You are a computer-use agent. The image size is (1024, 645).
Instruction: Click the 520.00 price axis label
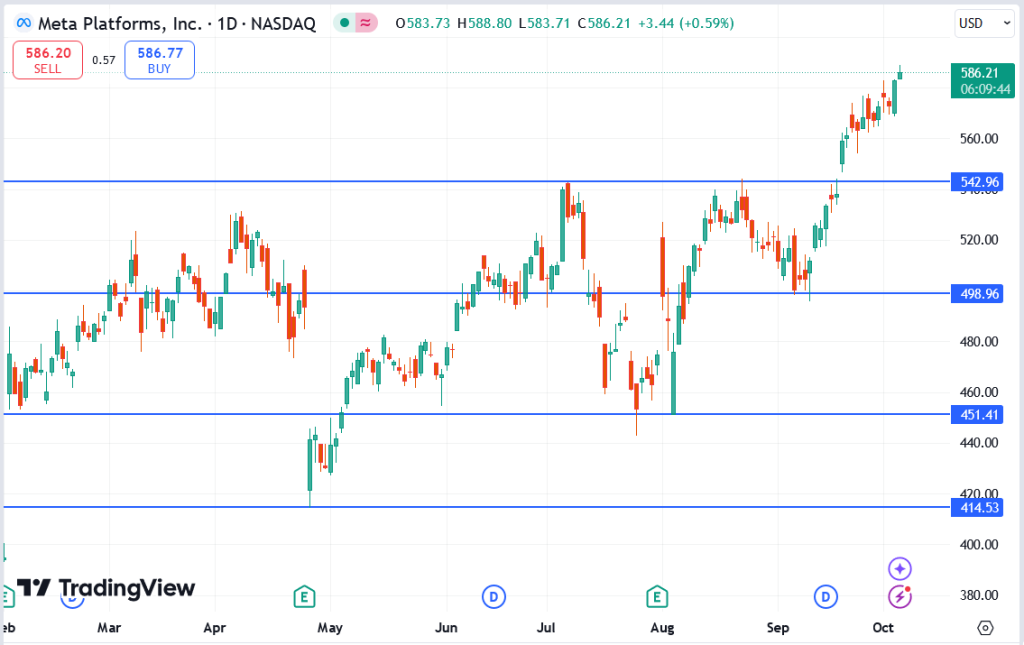pyautogui.click(x=979, y=240)
